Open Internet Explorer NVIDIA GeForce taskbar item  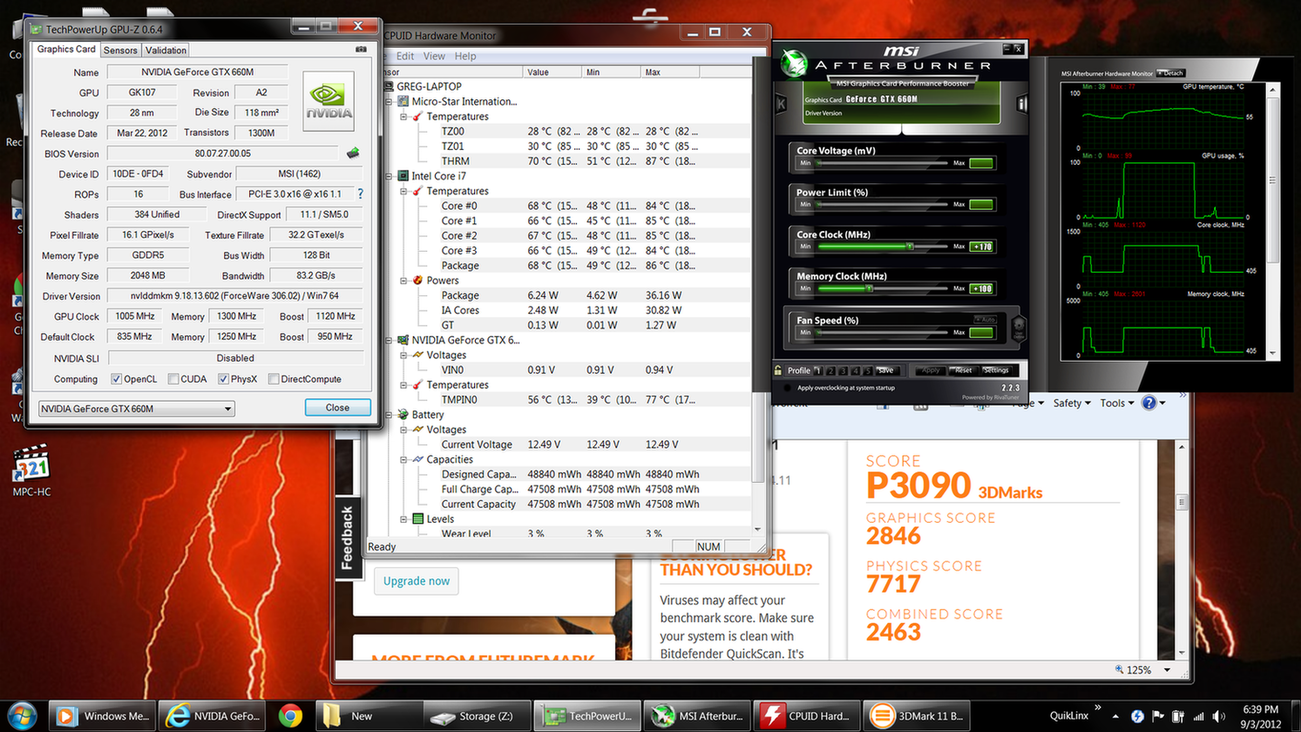[213, 716]
